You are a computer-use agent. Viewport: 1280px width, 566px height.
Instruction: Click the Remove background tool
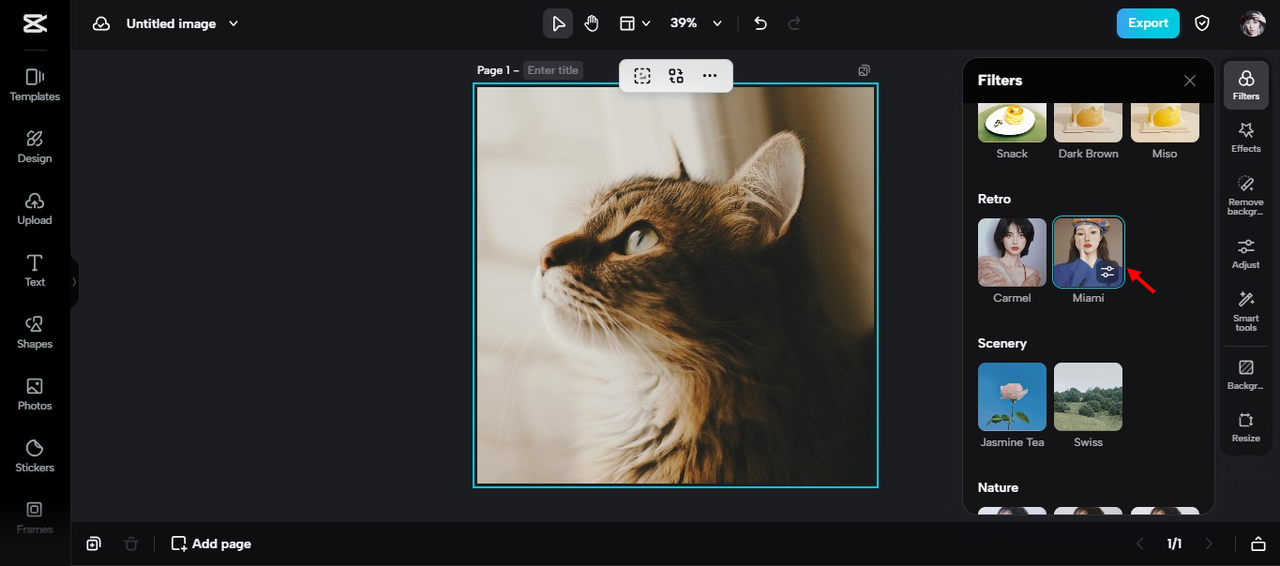(x=1246, y=195)
